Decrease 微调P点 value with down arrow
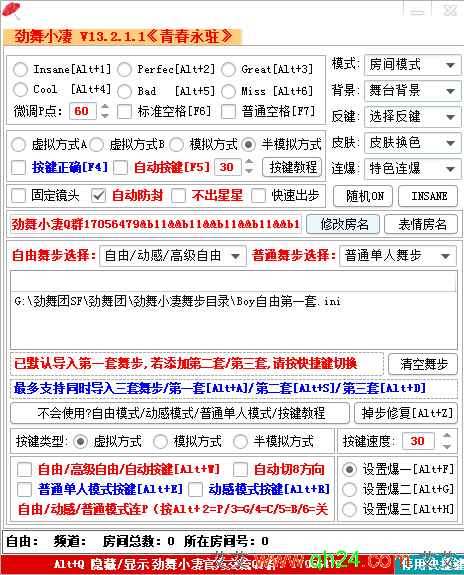The image size is (464, 575). point(105,116)
